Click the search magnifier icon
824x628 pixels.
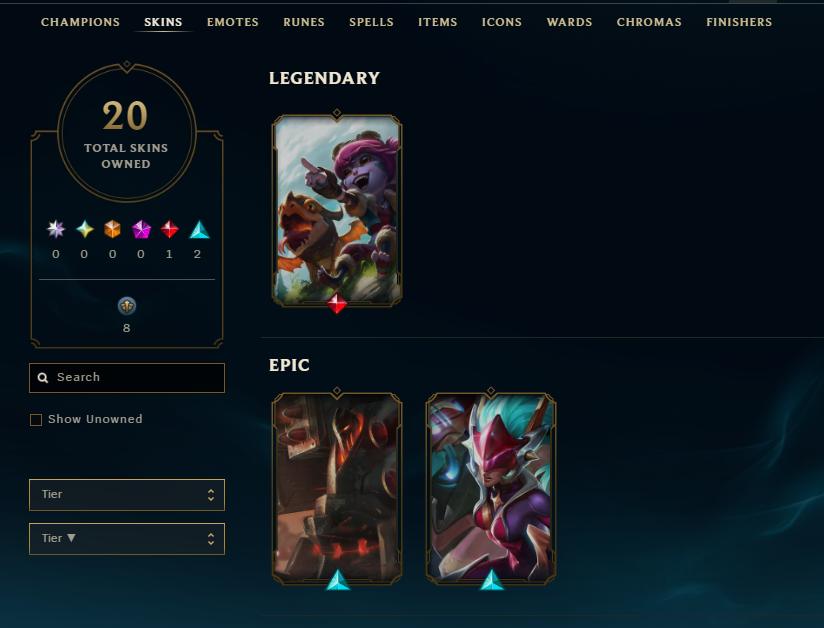tap(43, 377)
